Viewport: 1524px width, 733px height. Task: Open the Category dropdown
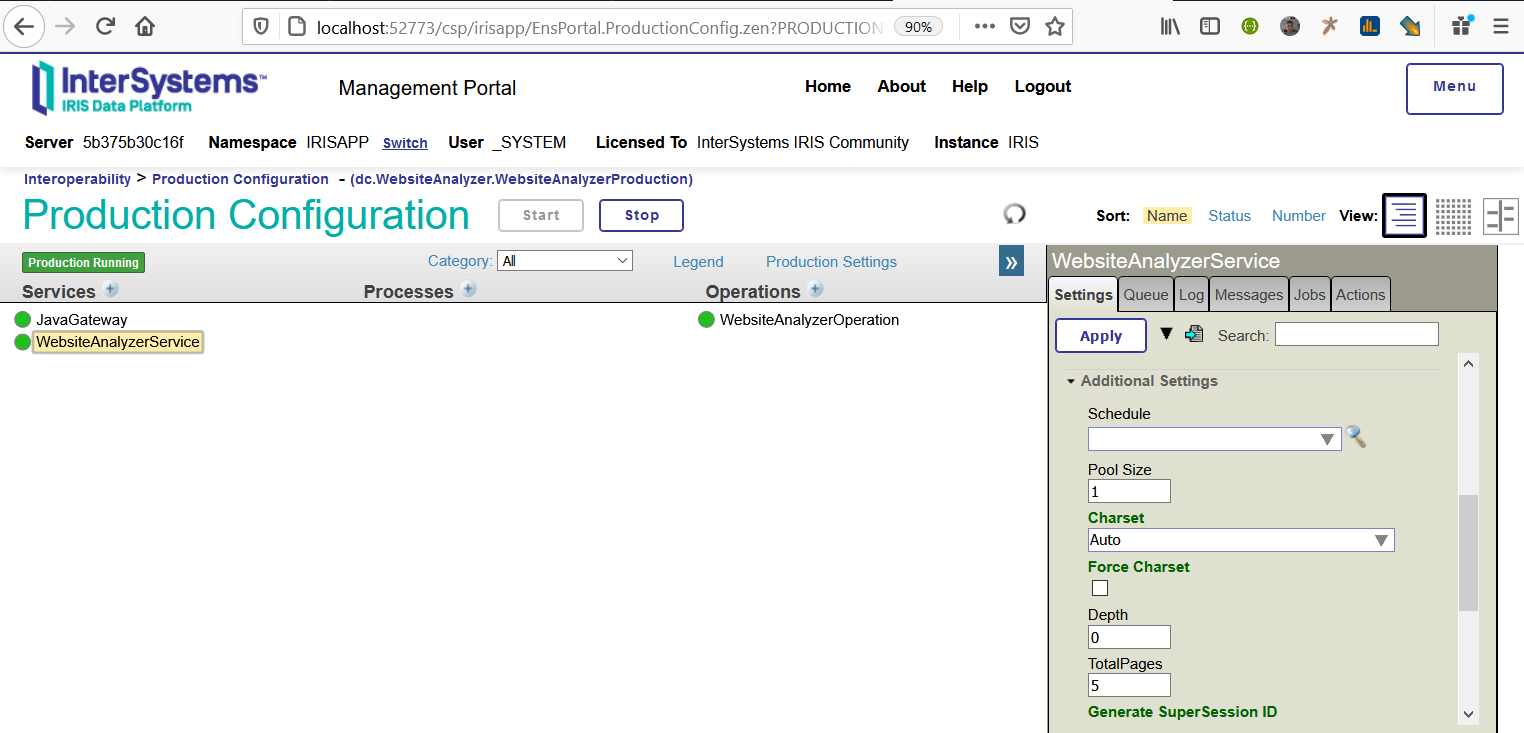(x=565, y=261)
